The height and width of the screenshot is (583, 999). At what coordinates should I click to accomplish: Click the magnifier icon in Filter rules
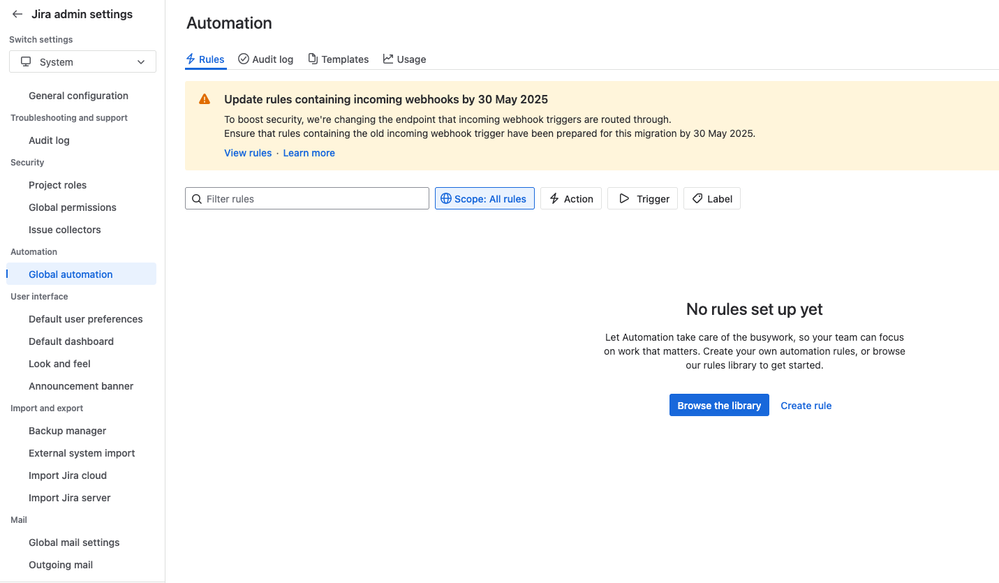click(197, 199)
